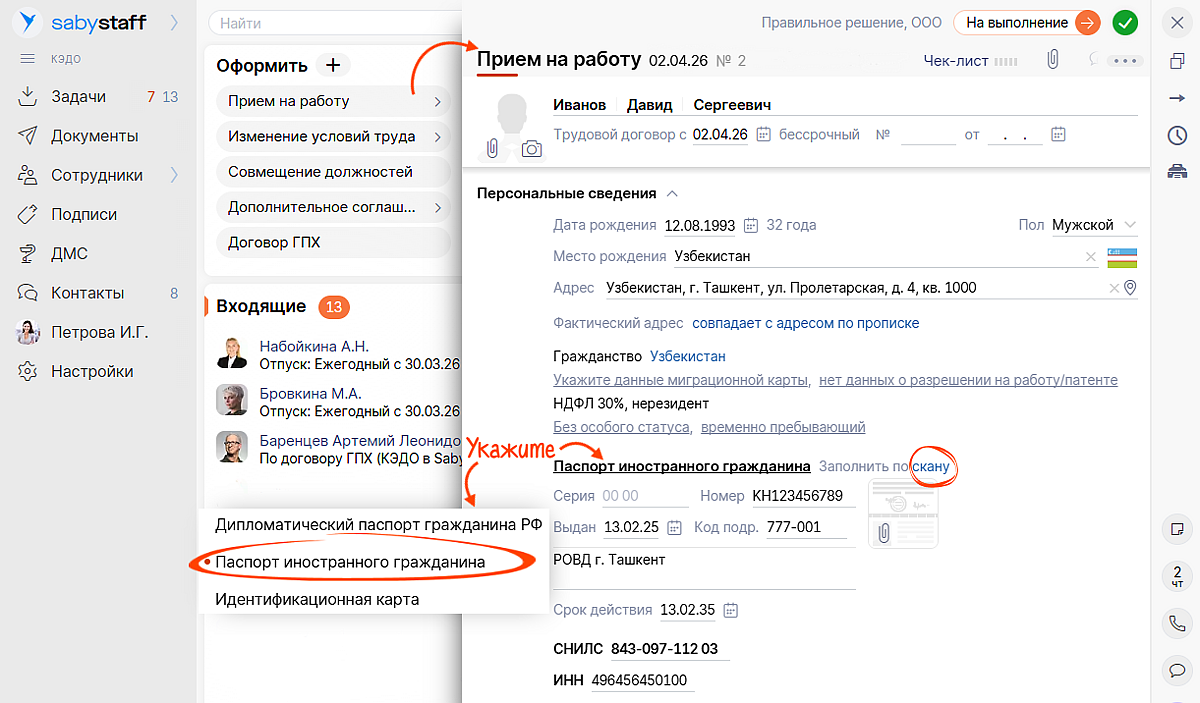Open the chat bubble icon in right sidebar
This screenshot has width=1200, height=703.
(1177, 668)
